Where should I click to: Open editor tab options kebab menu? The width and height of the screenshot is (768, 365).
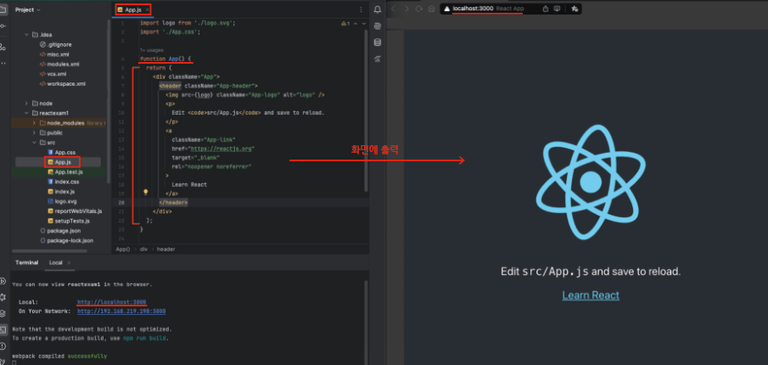pos(361,9)
